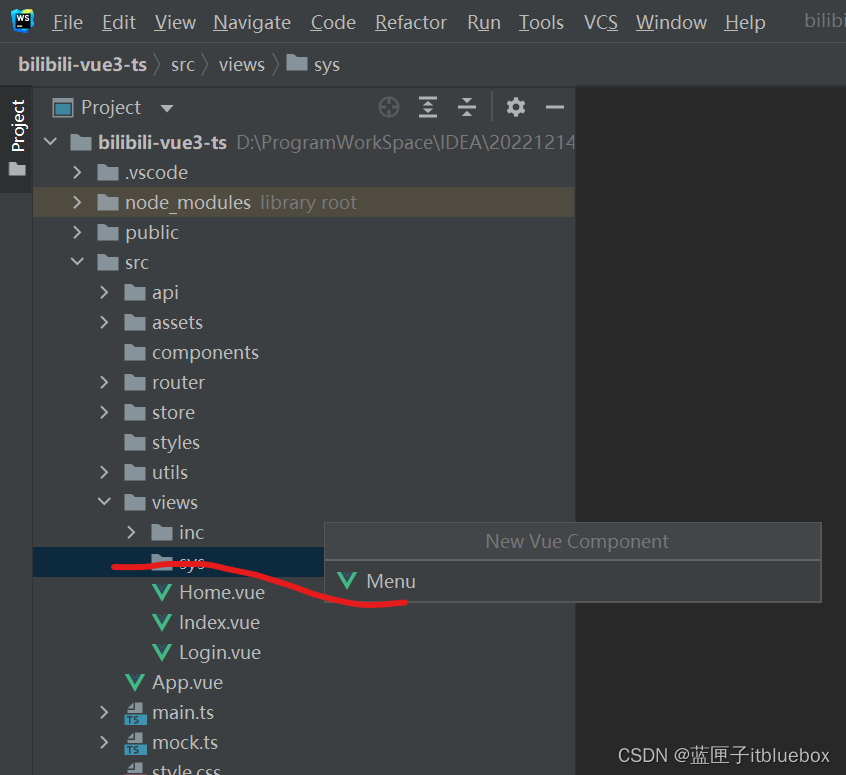Open the Tools menu
This screenshot has height=775, width=846.
541,23
